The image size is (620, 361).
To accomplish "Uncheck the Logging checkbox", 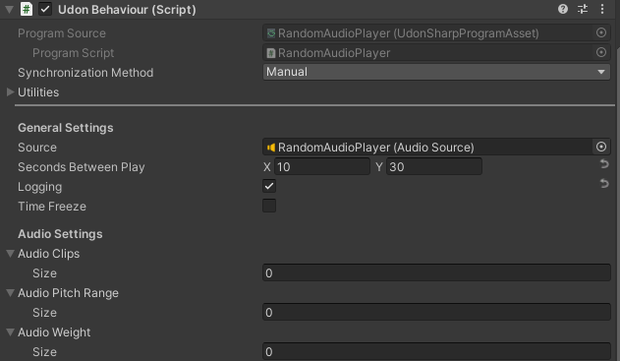I will point(269,186).
